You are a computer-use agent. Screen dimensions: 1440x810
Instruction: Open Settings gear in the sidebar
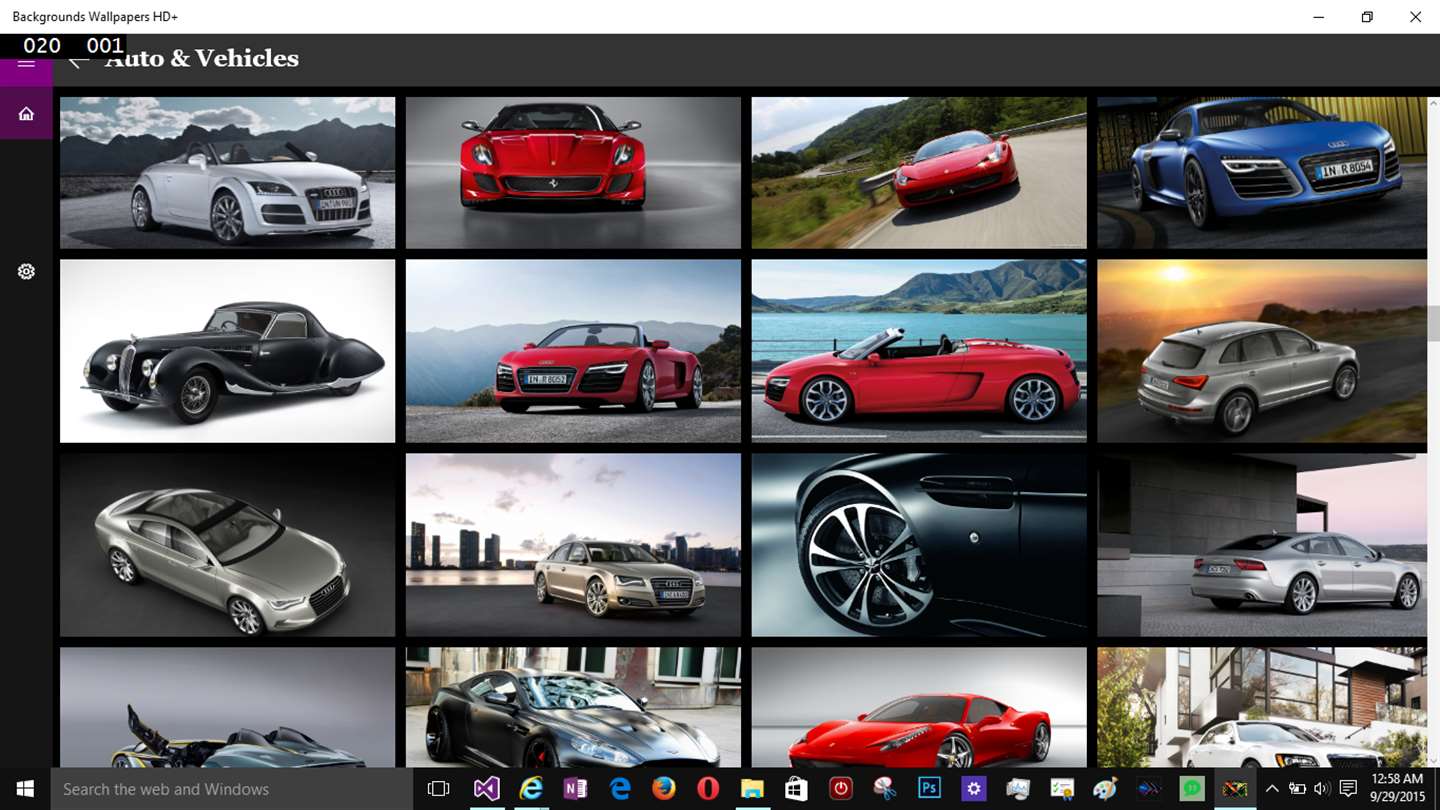click(x=26, y=271)
